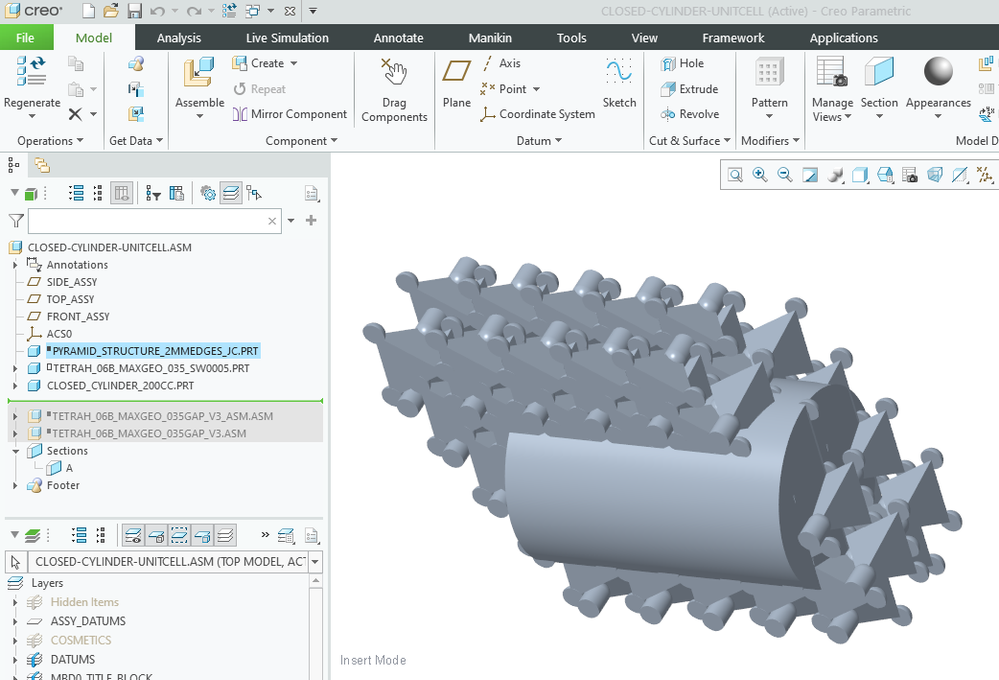This screenshot has width=999, height=680.
Task: Toggle datum display filters icon
Action: pos(985,175)
